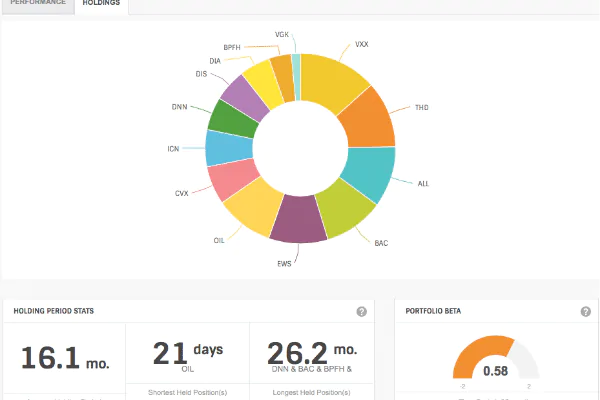Click the BPFH chart label
600x400 pixels.
(x=232, y=47)
